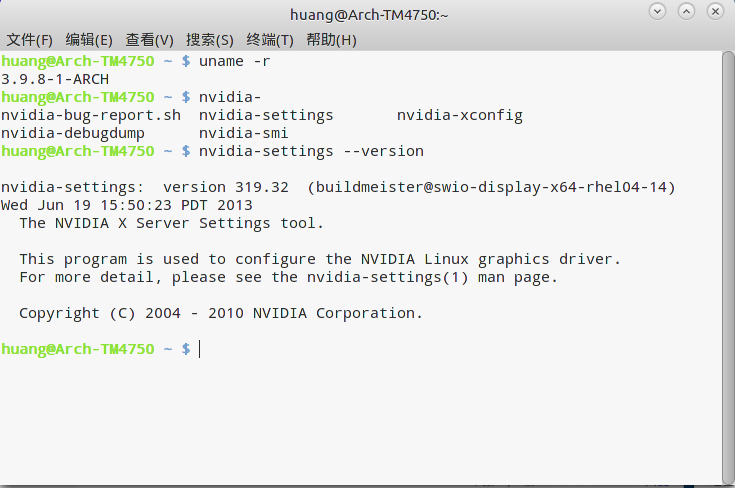Click the huang@Arch-TM4750:~ window title bar
Viewport: 735px width, 488px height.
[x=368, y=13]
